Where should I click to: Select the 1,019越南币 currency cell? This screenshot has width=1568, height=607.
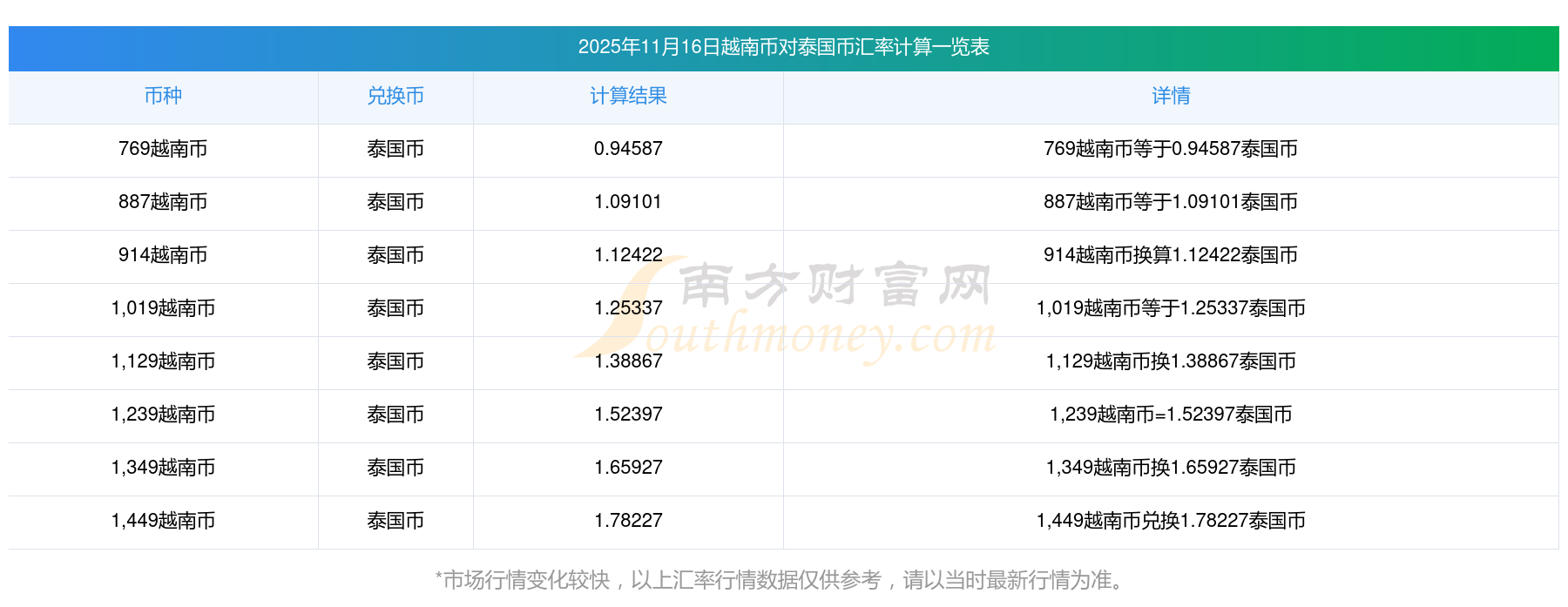163,308
